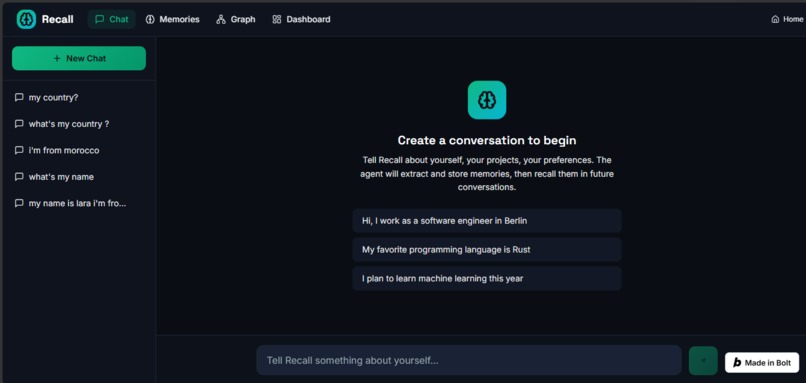Open the Memories tab

point(173,20)
